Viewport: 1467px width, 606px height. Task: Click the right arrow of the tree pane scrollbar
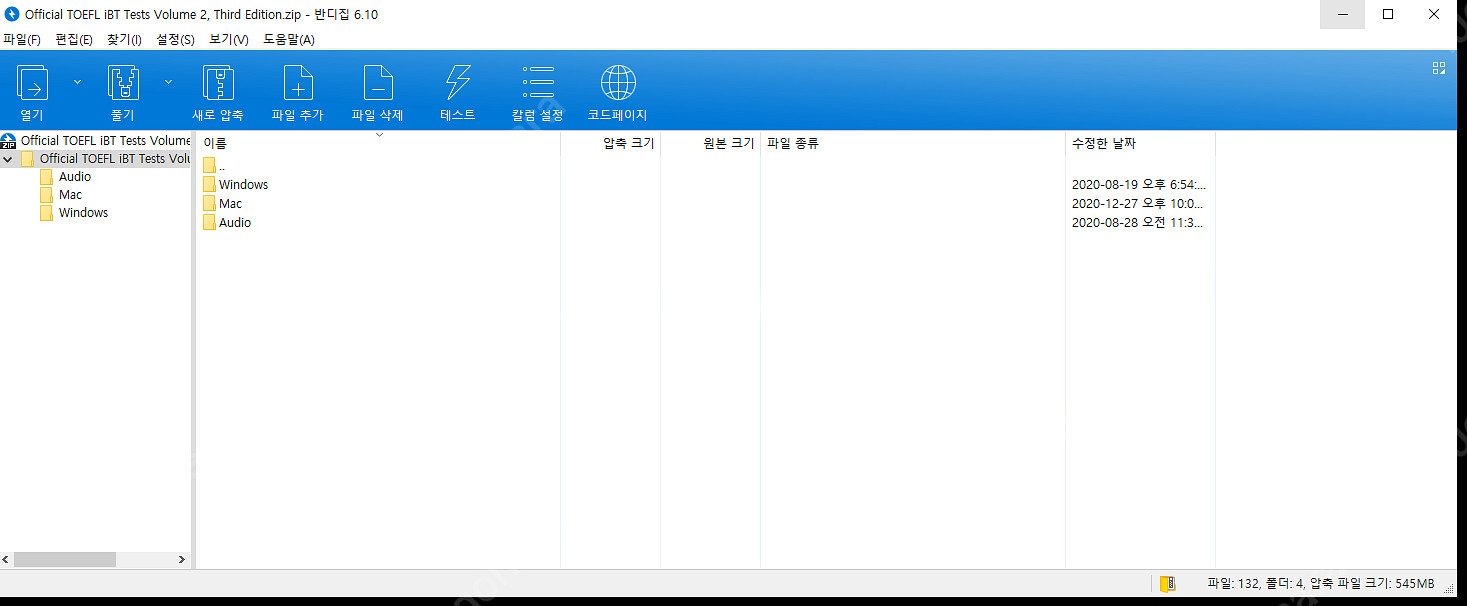[x=182, y=560]
